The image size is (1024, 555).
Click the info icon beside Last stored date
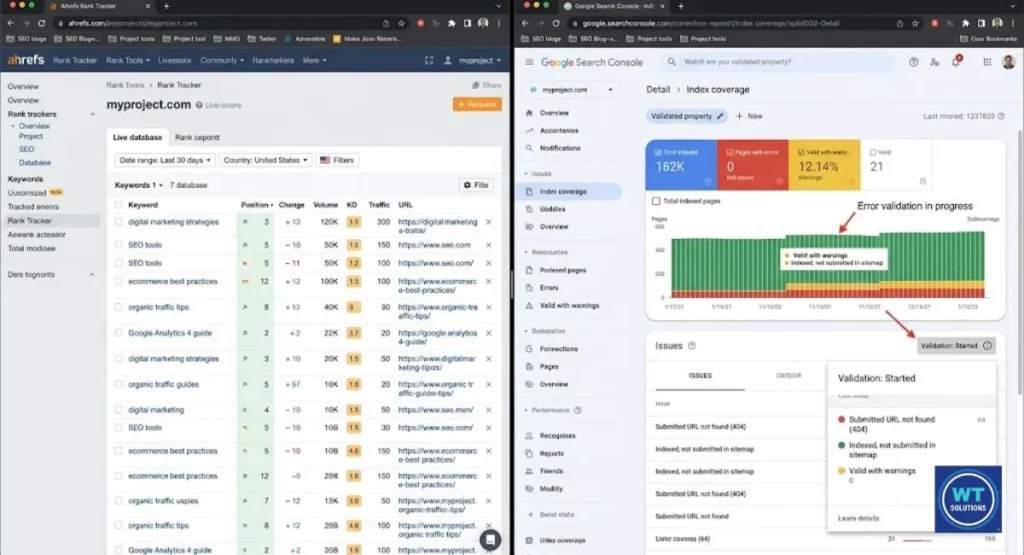(x=1001, y=116)
